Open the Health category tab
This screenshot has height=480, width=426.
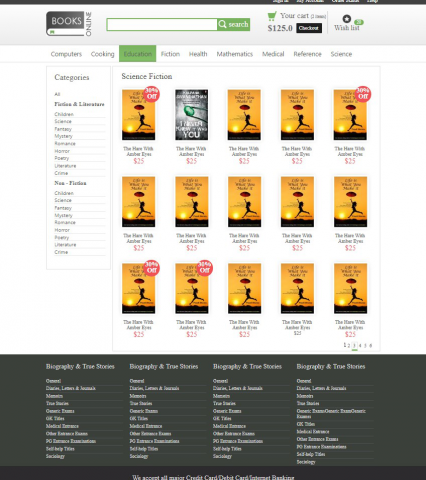198,54
